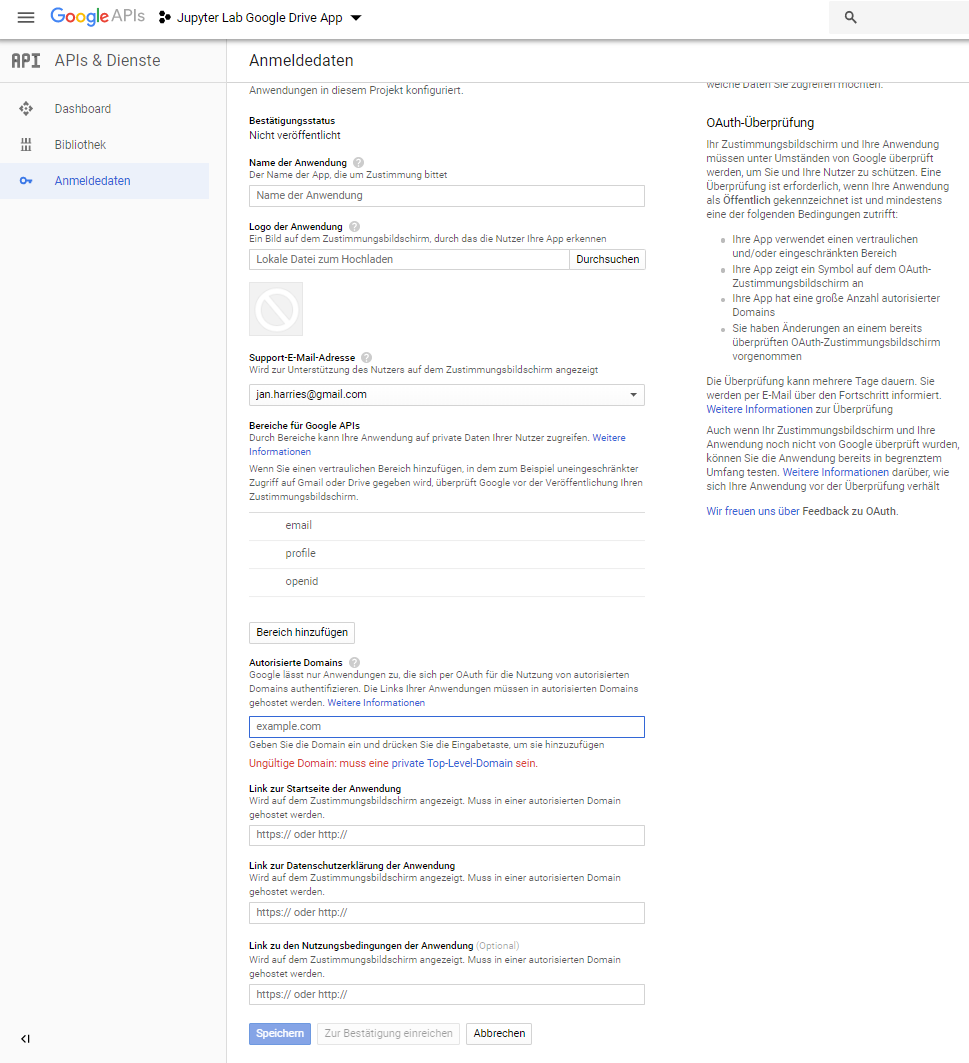The width and height of the screenshot is (969, 1063).
Task: Focus the example.com domain input field
Action: click(x=446, y=727)
